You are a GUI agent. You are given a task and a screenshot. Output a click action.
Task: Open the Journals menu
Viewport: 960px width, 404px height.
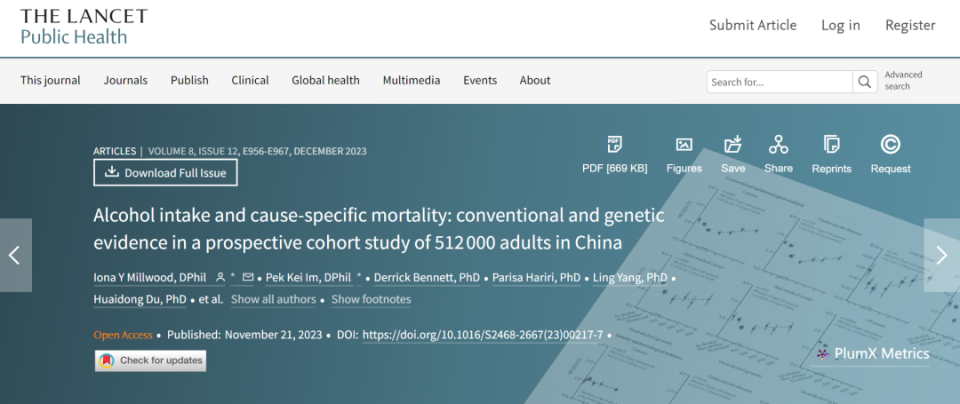pyautogui.click(x=125, y=81)
